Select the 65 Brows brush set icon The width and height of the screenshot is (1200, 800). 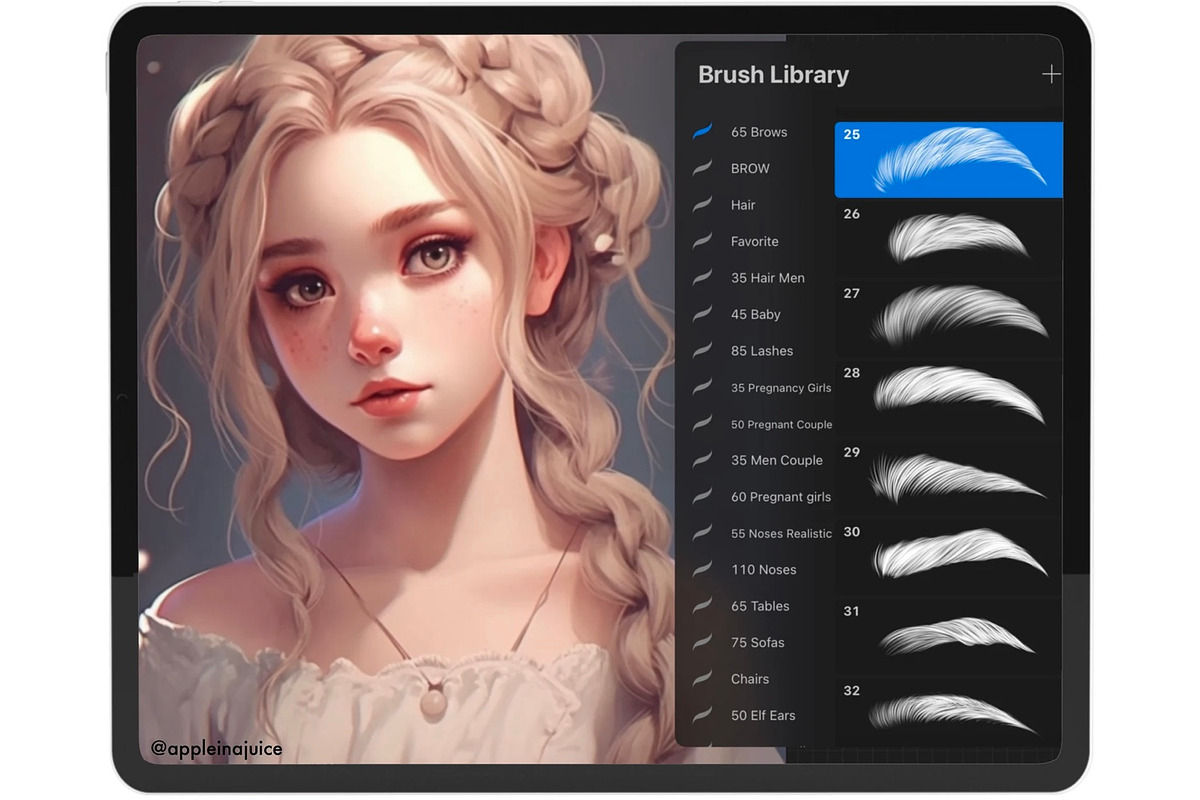(703, 132)
